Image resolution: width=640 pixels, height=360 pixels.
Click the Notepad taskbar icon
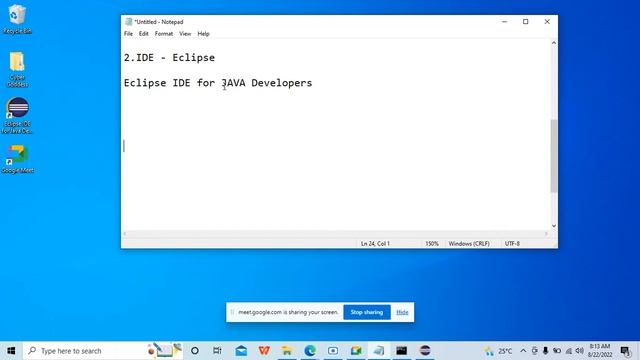pyautogui.click(x=379, y=351)
